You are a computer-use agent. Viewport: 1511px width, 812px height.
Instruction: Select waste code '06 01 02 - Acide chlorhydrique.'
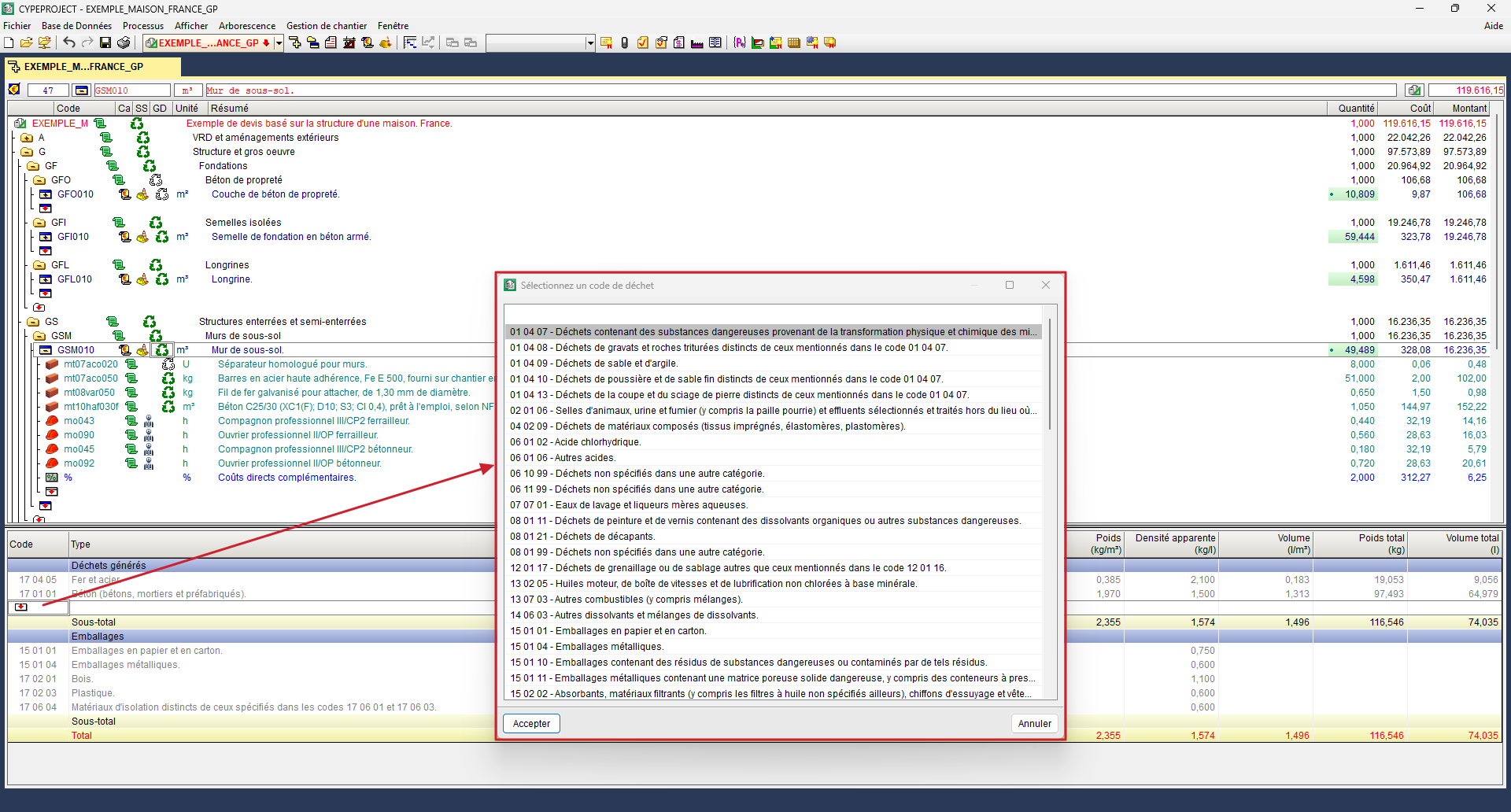point(774,442)
